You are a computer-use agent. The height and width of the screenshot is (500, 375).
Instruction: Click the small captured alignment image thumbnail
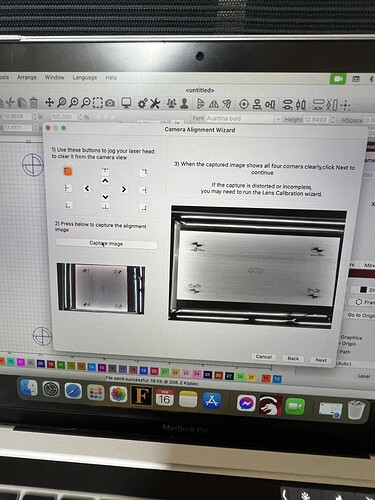[x=101, y=289]
